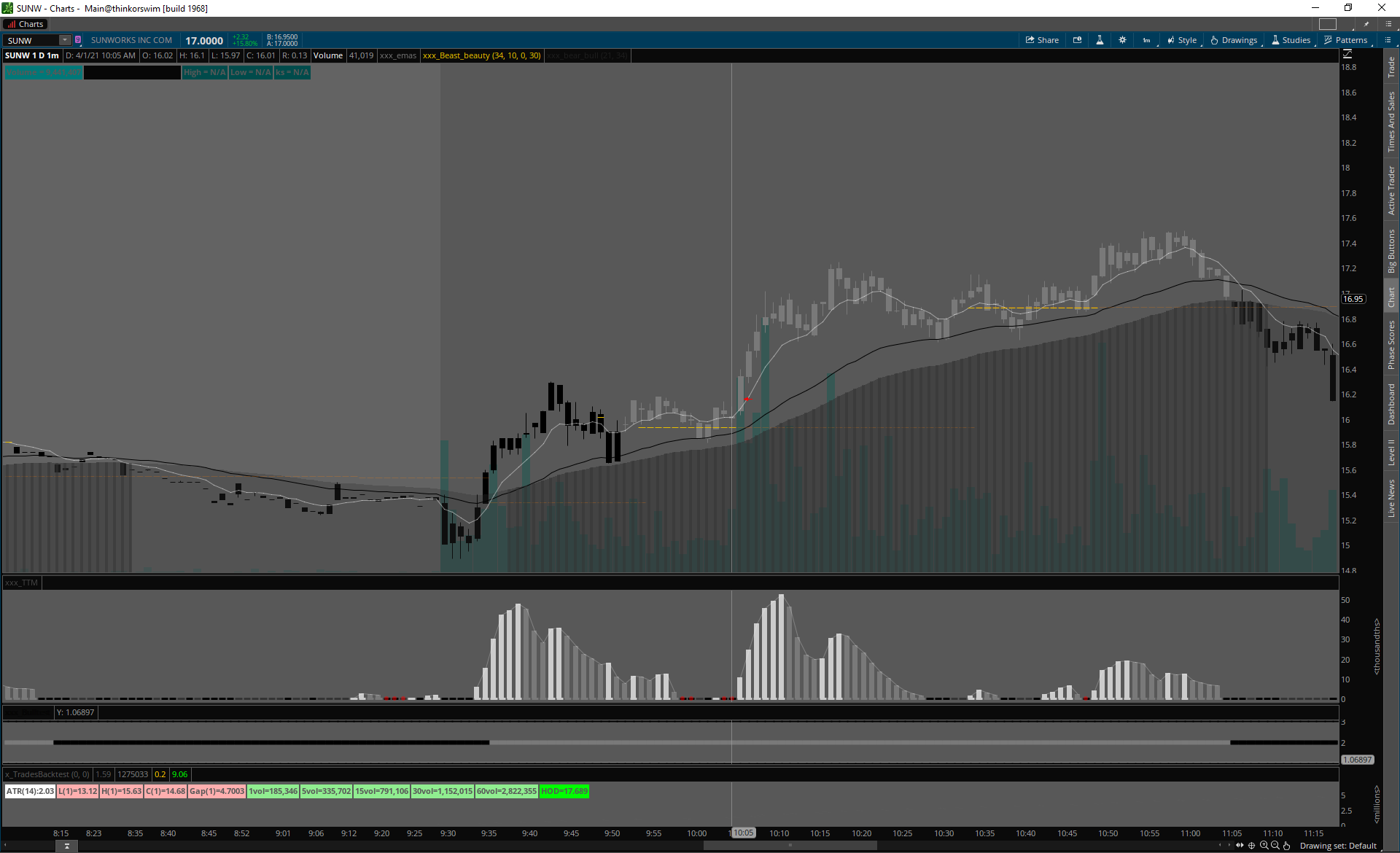This screenshot has height=853, width=1400.
Task: Open the Edit studies flask icon
Action: 1100,40
